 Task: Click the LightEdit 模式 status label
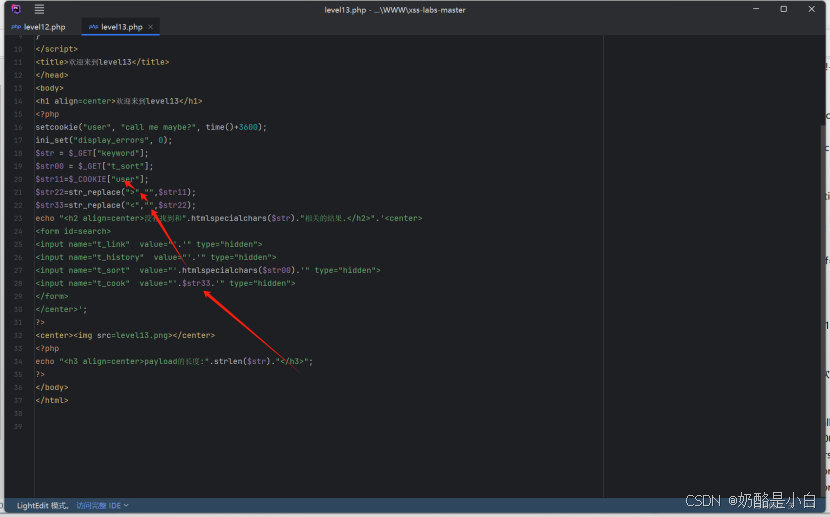pyautogui.click(x=43, y=506)
